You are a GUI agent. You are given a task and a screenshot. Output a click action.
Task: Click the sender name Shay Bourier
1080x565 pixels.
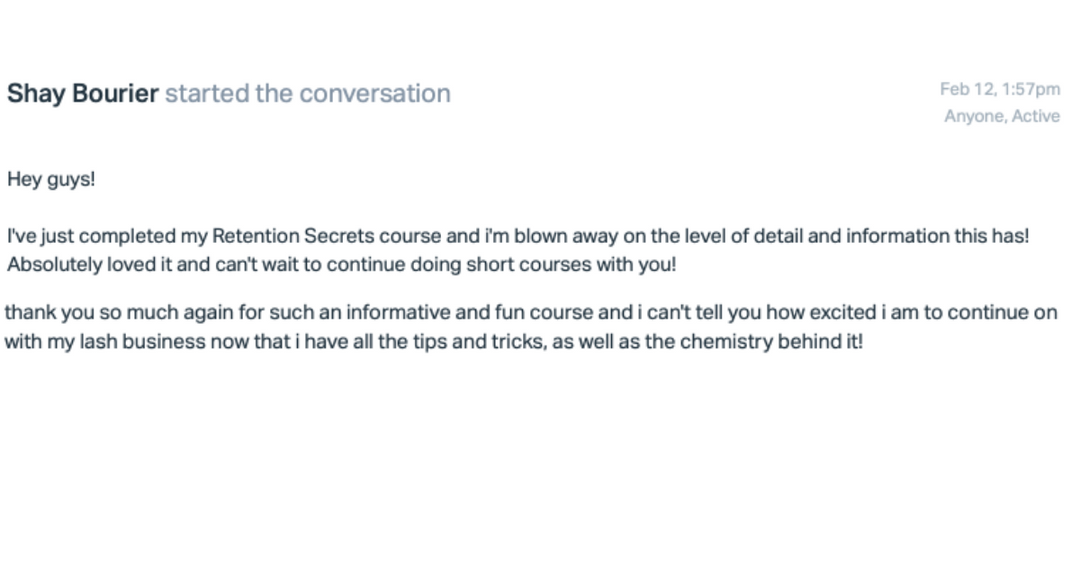83,94
